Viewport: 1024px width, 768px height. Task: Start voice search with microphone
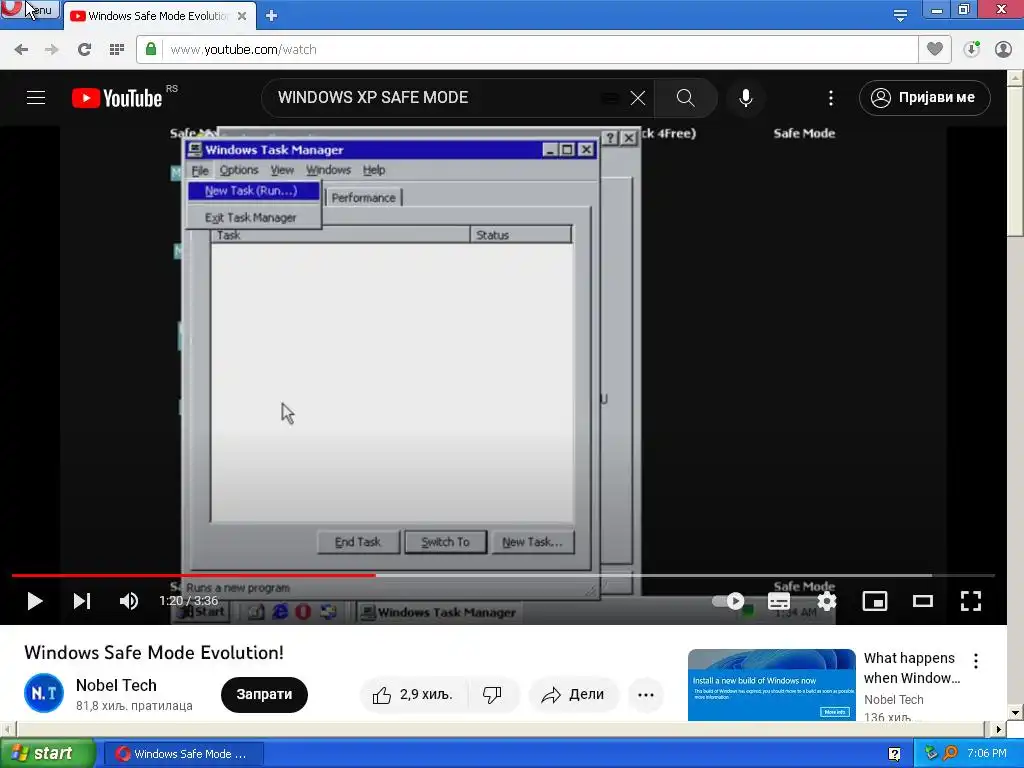click(x=746, y=98)
